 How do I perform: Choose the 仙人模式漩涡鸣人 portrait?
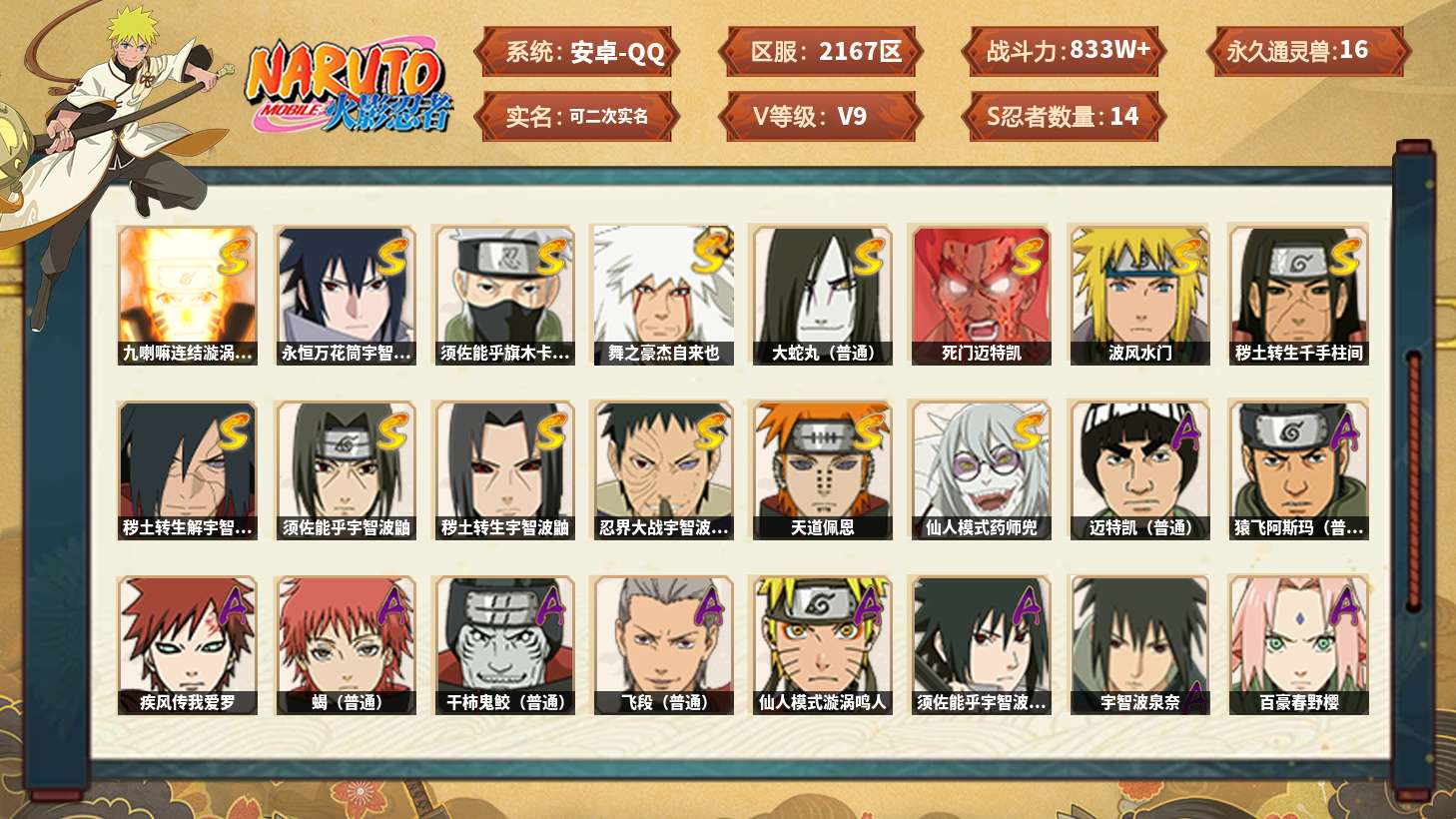point(822,645)
